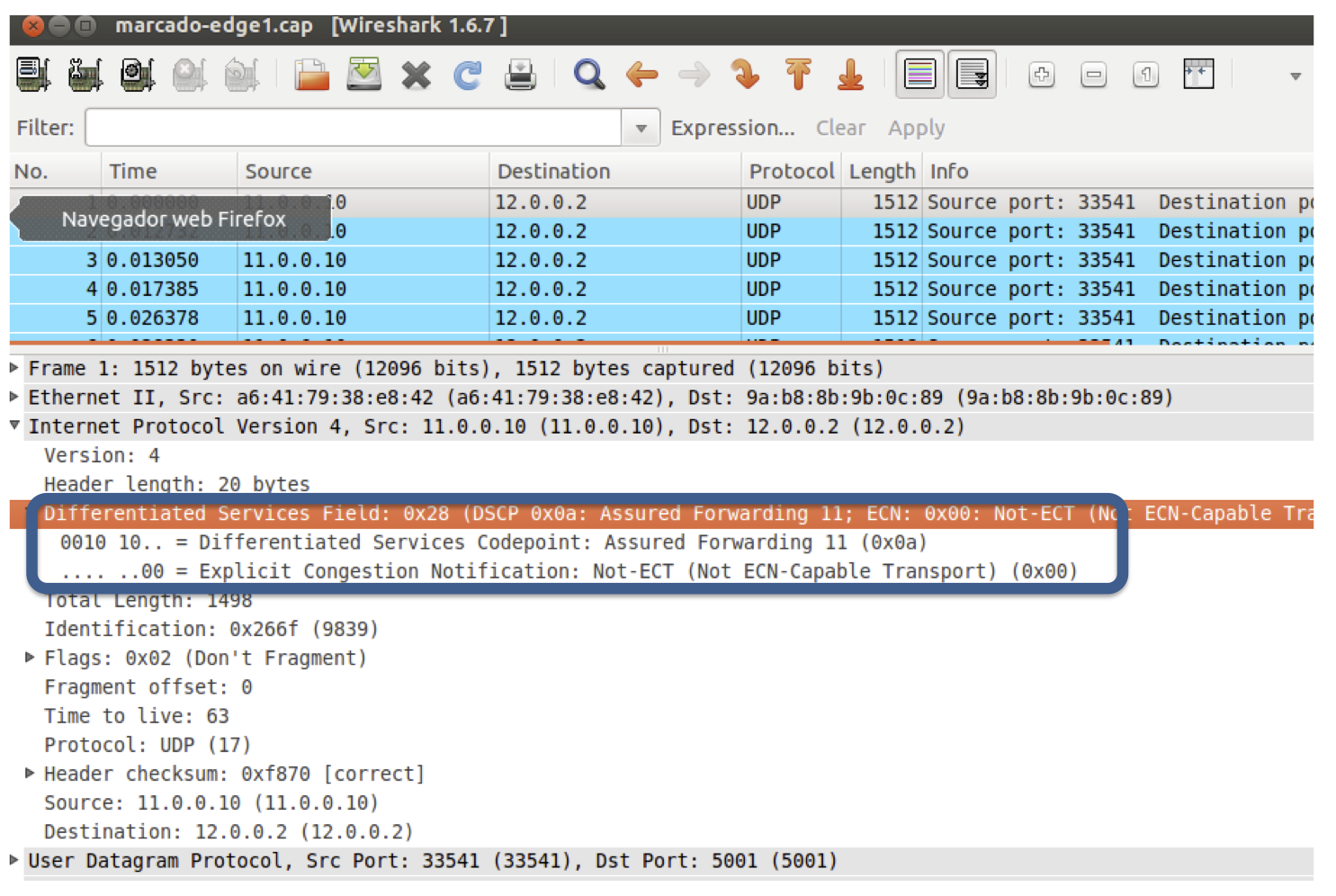
Task: Go forward in packet history arrow
Action: (694, 75)
